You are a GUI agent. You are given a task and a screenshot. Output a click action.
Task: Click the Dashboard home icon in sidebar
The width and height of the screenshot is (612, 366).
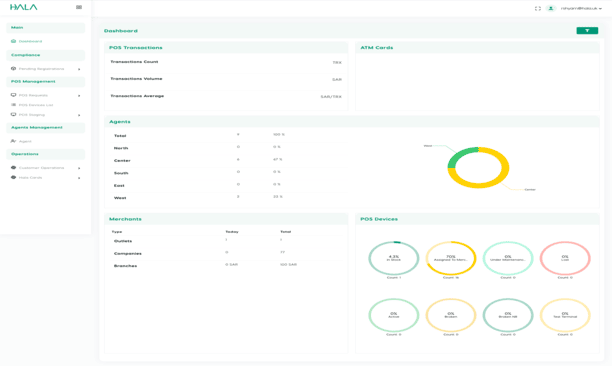pyautogui.click(x=13, y=41)
